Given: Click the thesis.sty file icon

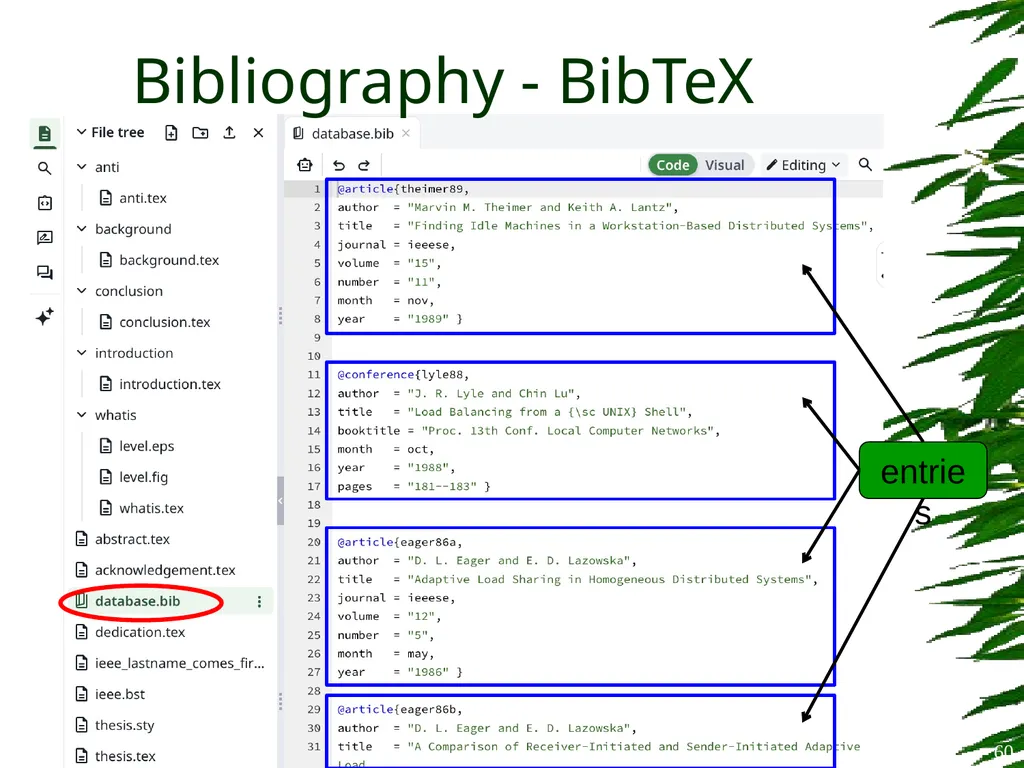Looking at the screenshot, I should [82, 725].
